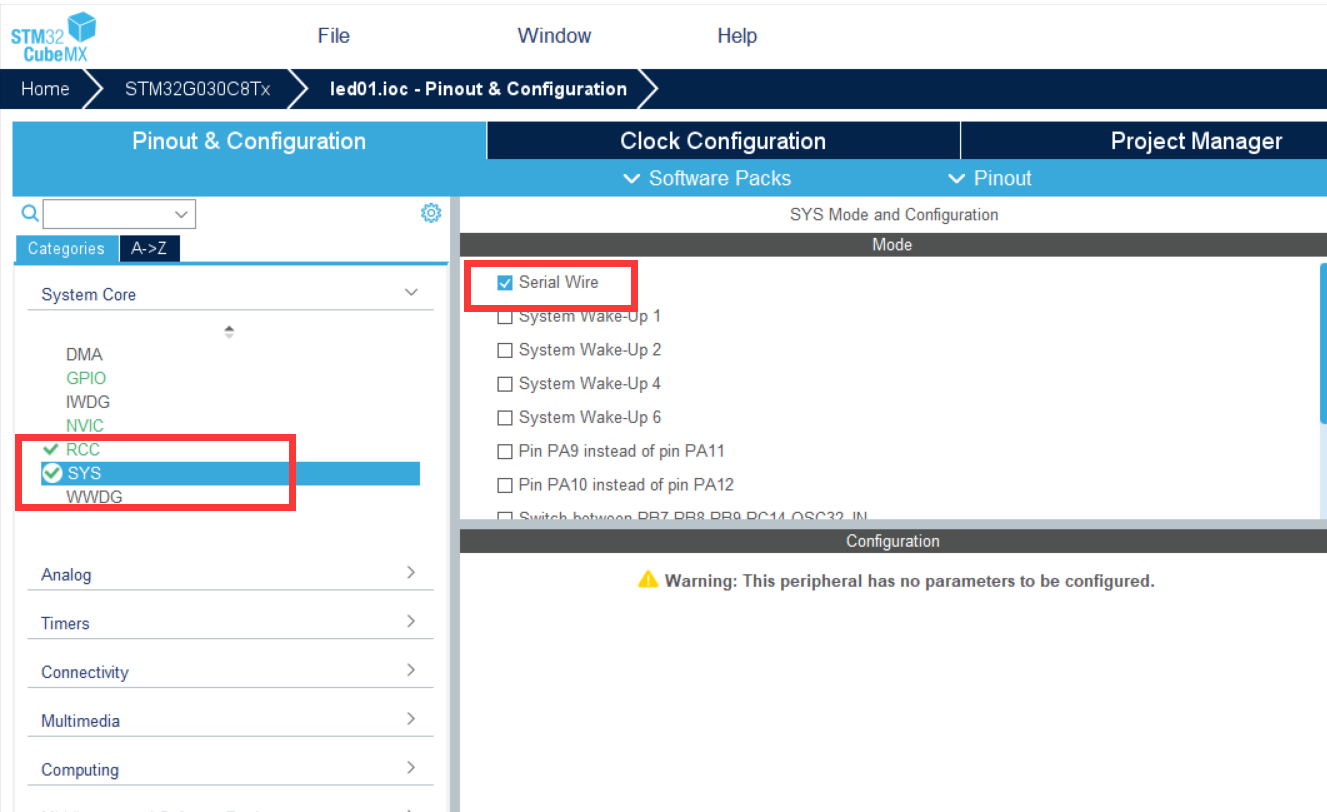Image resolution: width=1327 pixels, height=812 pixels.
Task: Open the categories settings gear icon
Action: pyautogui.click(x=431, y=213)
